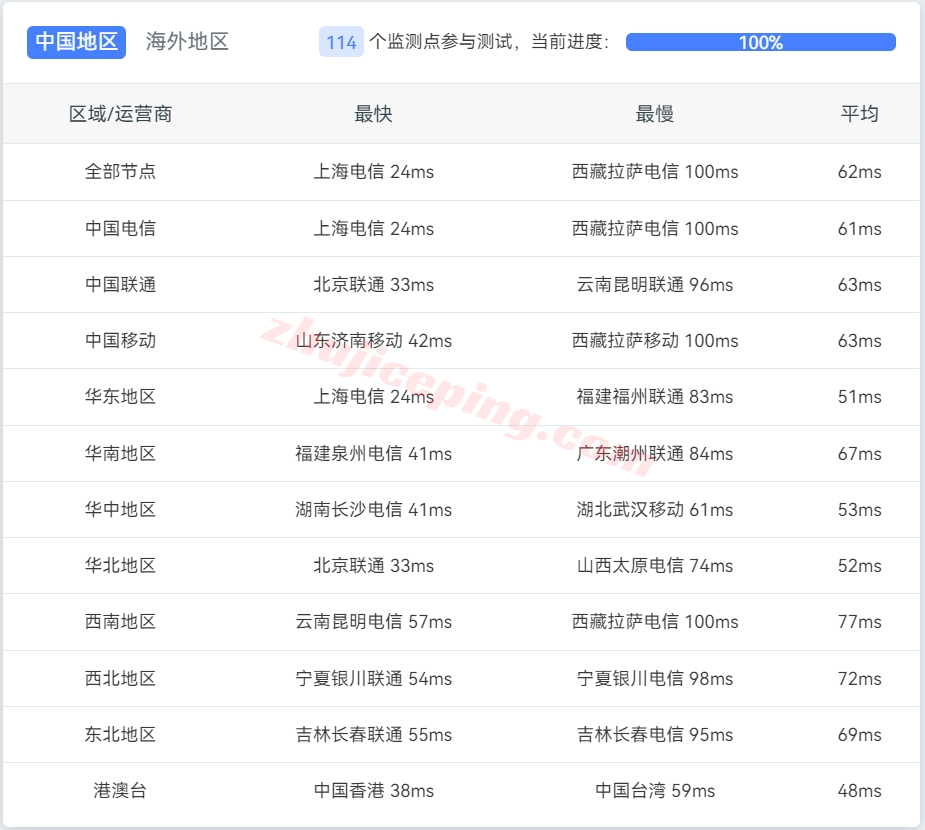
Task: Click the 云南昆明联通 96ms cell
Action: [x=655, y=284]
